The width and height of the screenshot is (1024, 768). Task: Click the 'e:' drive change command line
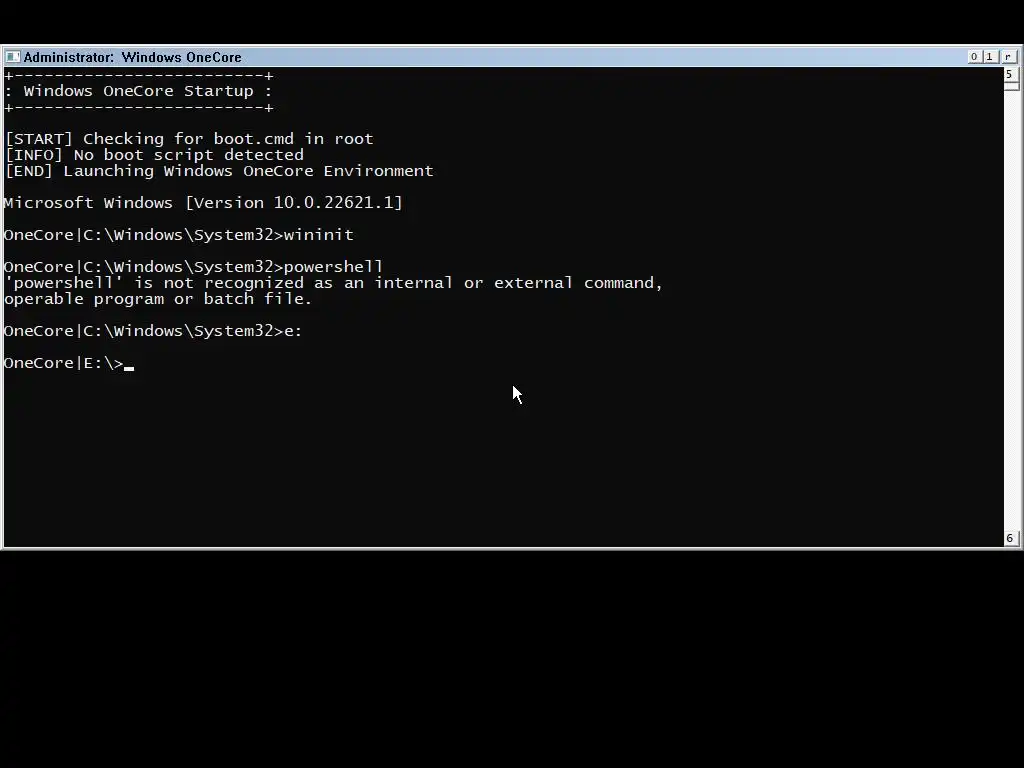(x=153, y=331)
